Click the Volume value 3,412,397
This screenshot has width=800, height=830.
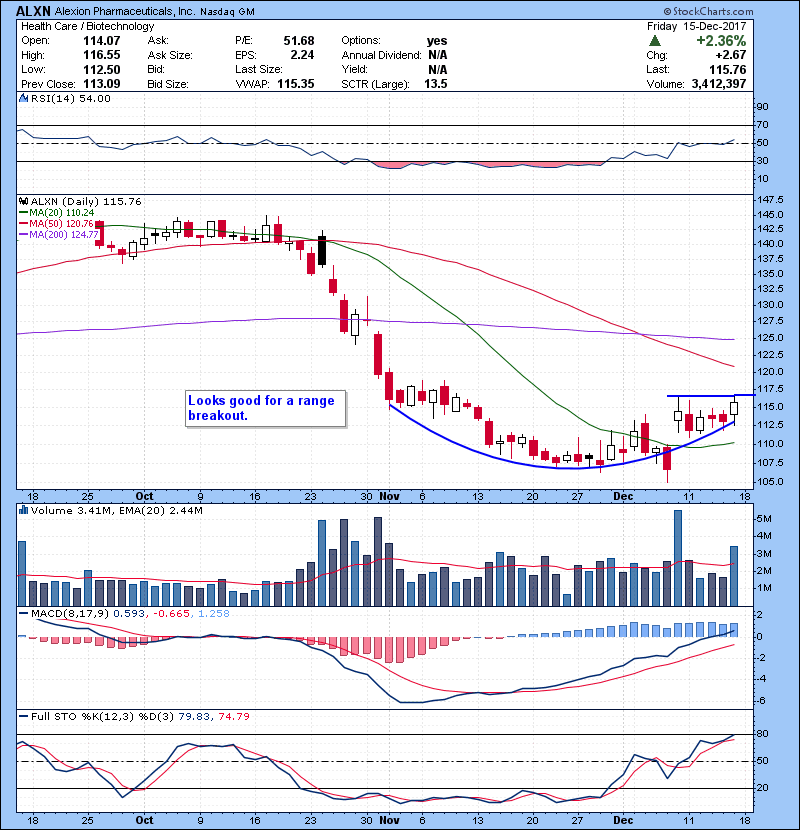(719, 84)
